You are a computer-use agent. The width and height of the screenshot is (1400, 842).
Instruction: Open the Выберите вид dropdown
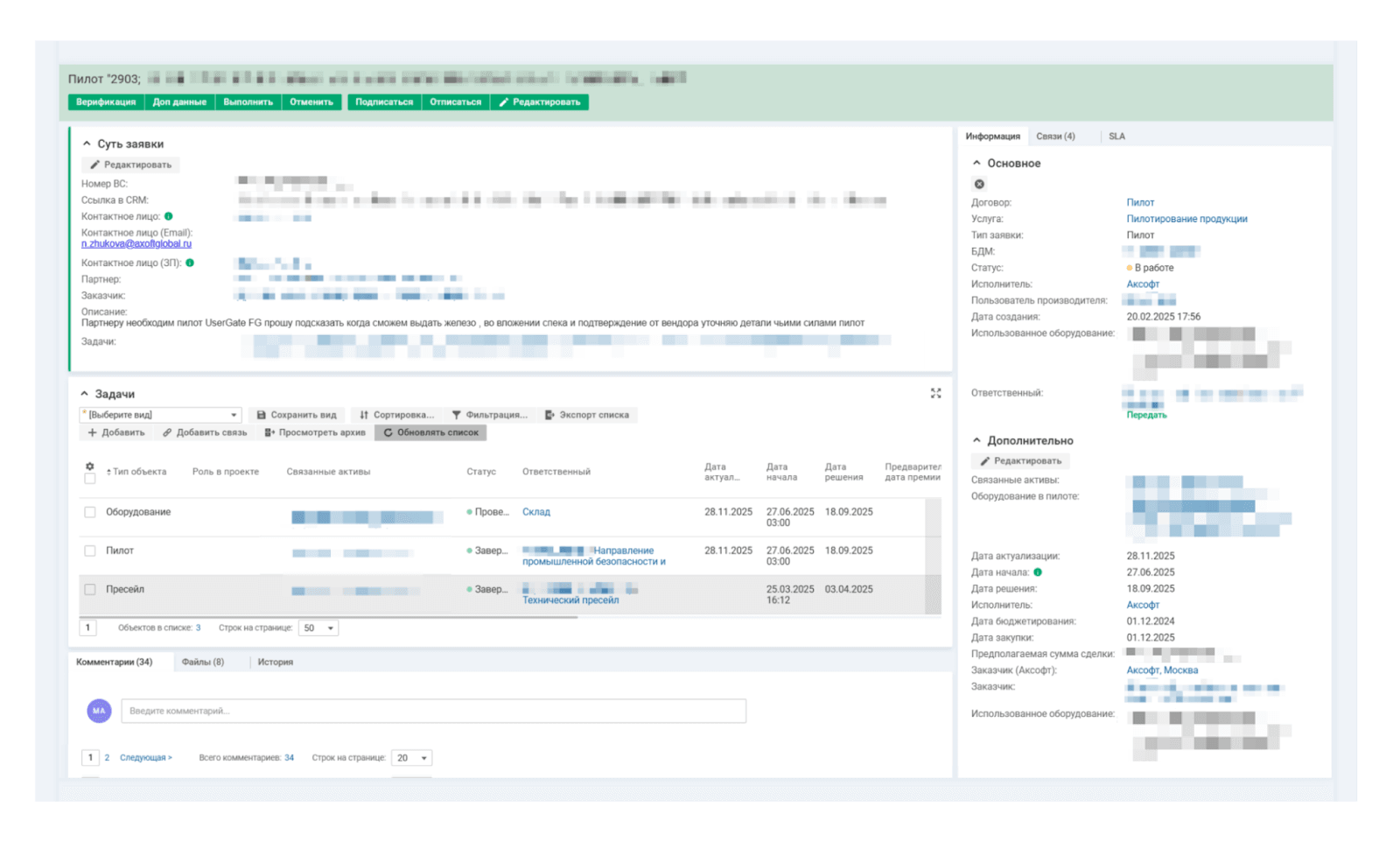pyautogui.click(x=160, y=415)
